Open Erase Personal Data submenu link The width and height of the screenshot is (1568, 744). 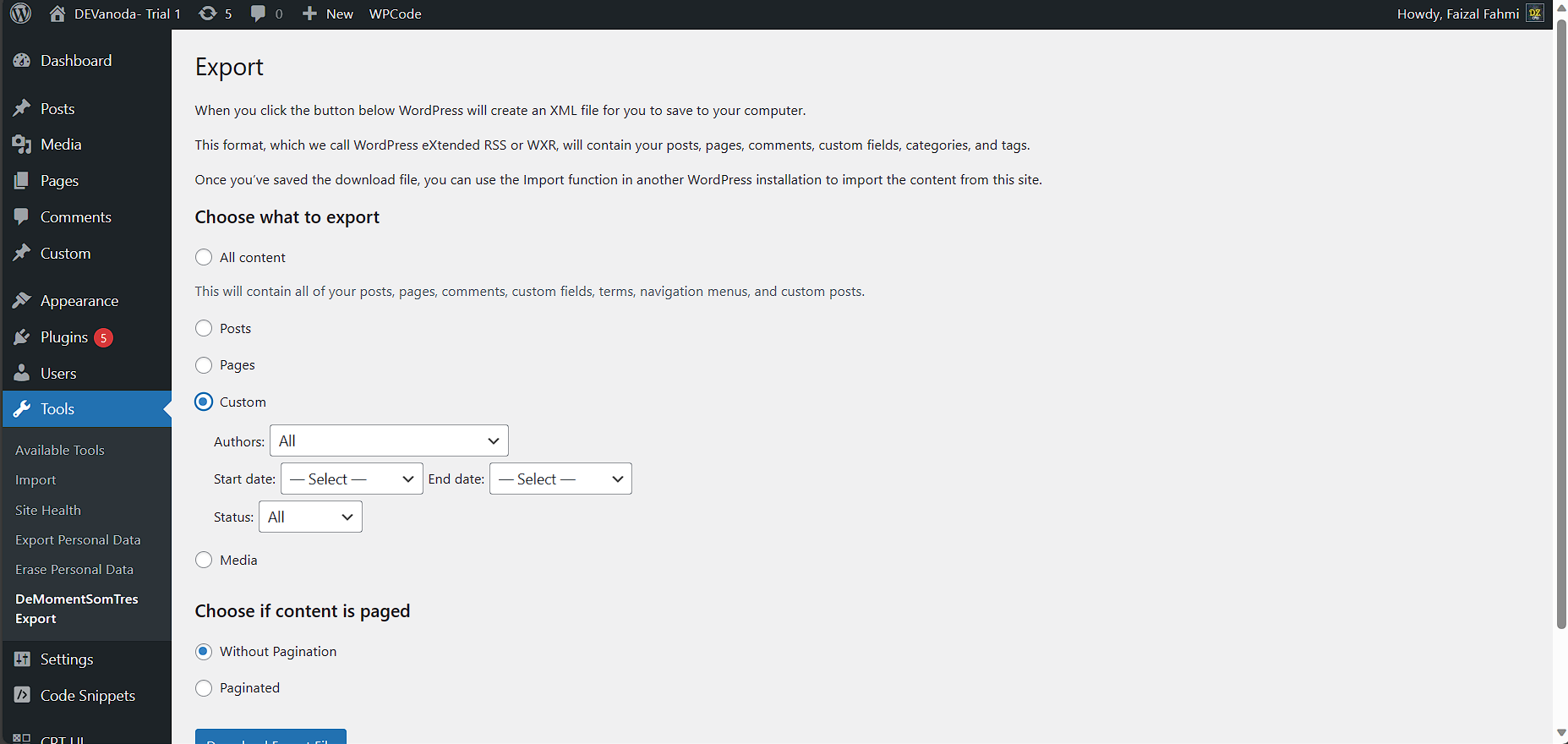pyautogui.click(x=74, y=570)
